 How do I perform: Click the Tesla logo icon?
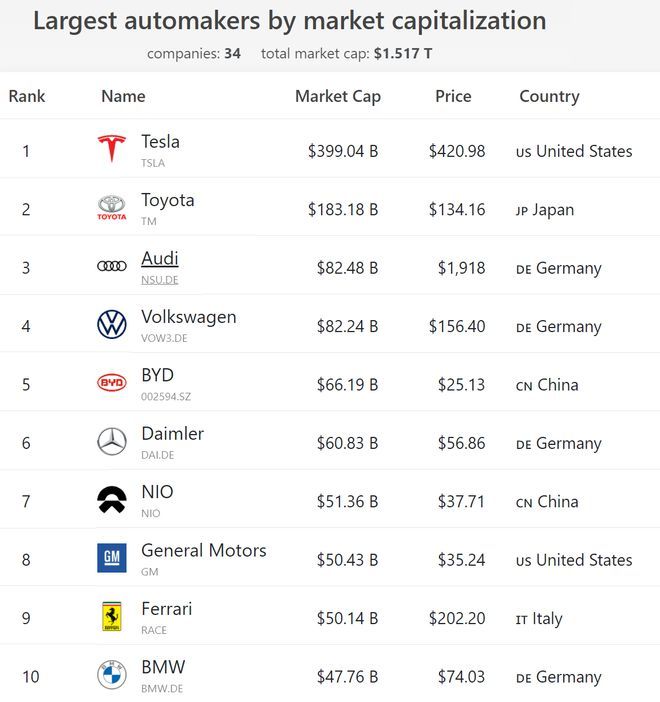click(111, 148)
